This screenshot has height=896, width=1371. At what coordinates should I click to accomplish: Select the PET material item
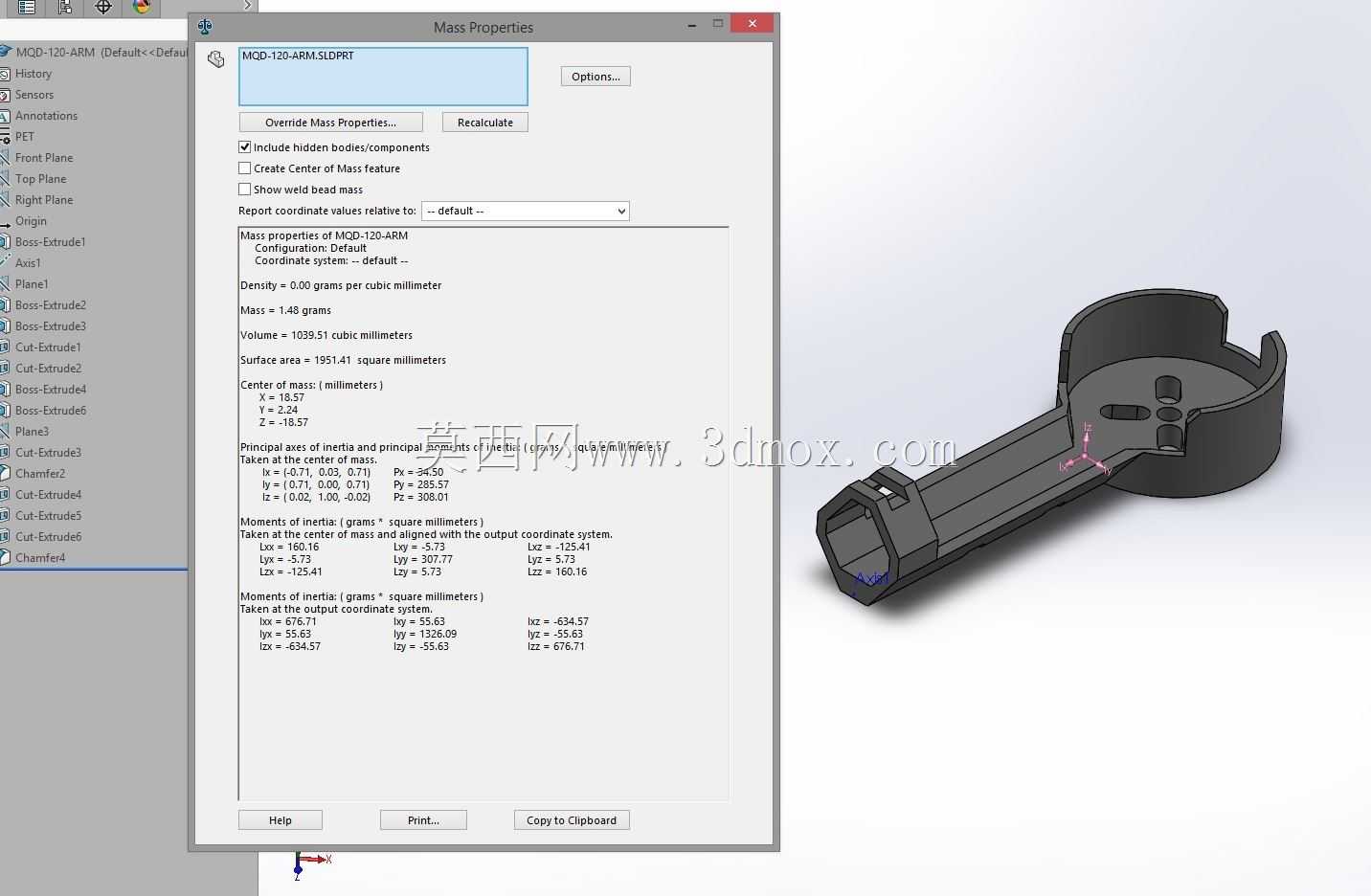pyautogui.click(x=25, y=137)
